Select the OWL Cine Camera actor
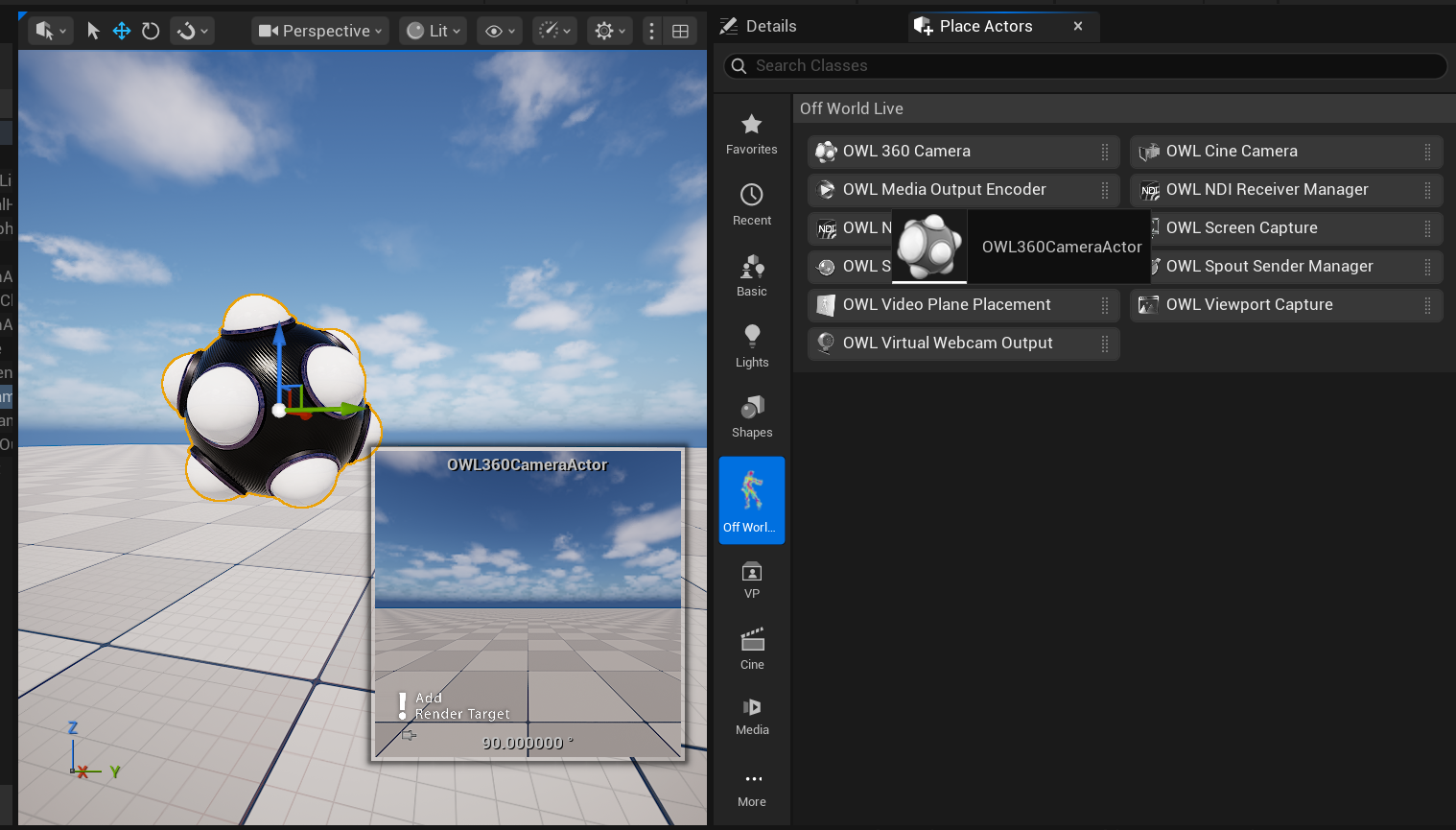This screenshot has height=830, width=1456. point(1286,151)
